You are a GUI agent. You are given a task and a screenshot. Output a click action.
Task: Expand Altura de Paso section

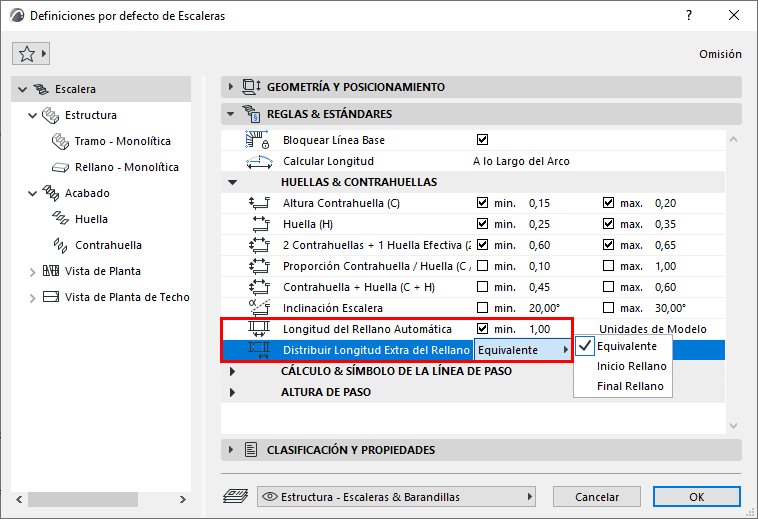click(x=233, y=392)
